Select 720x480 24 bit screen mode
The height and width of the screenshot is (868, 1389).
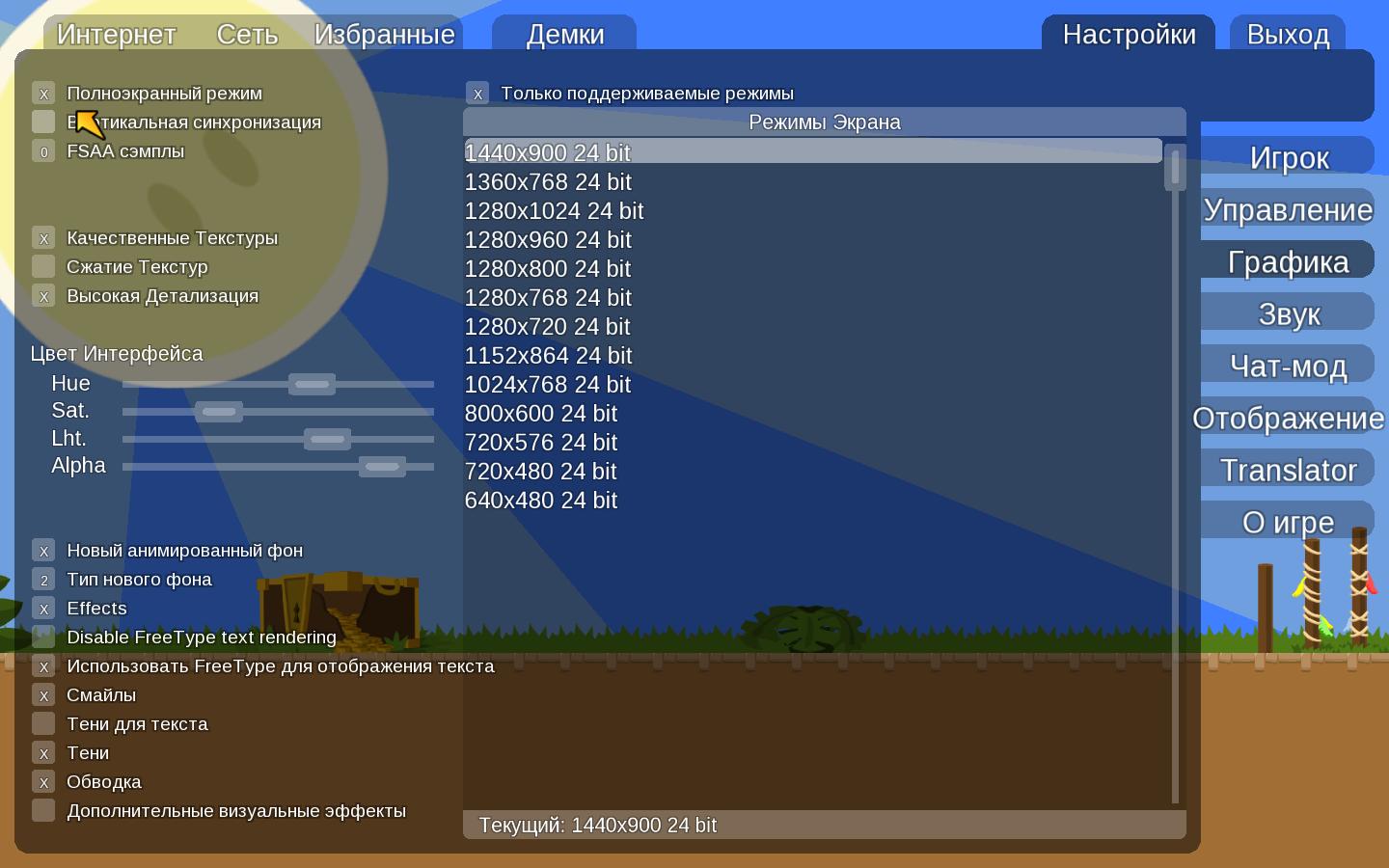(x=813, y=471)
